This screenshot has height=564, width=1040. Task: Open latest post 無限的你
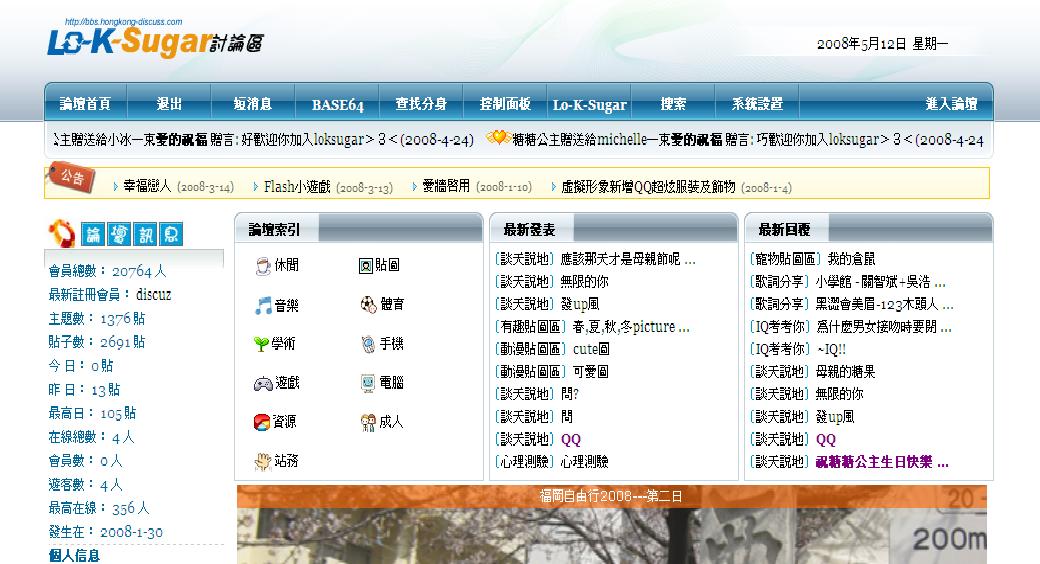pyautogui.click(x=584, y=282)
